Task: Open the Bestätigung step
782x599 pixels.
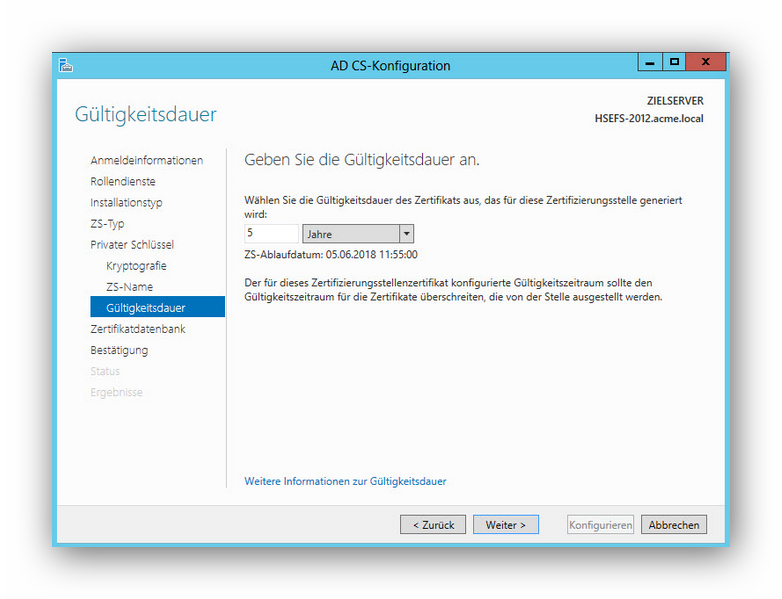Action: point(119,350)
